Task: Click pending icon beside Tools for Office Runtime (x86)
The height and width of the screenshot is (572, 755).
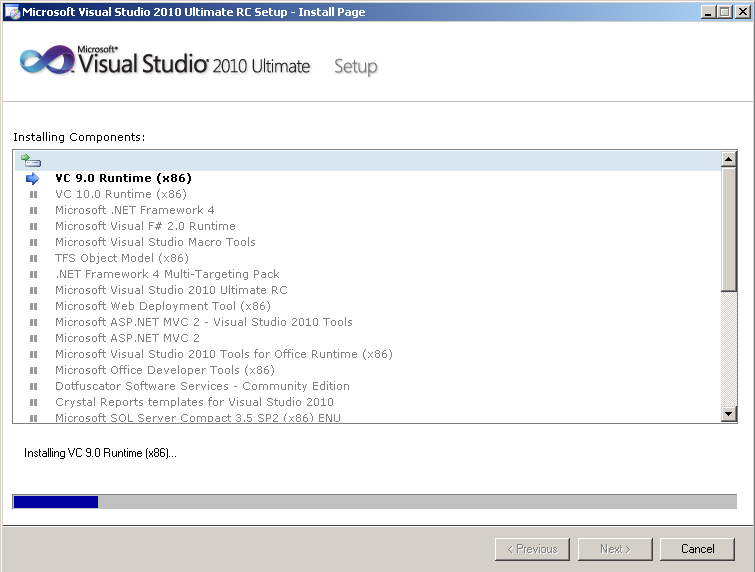Action: click(x=33, y=354)
